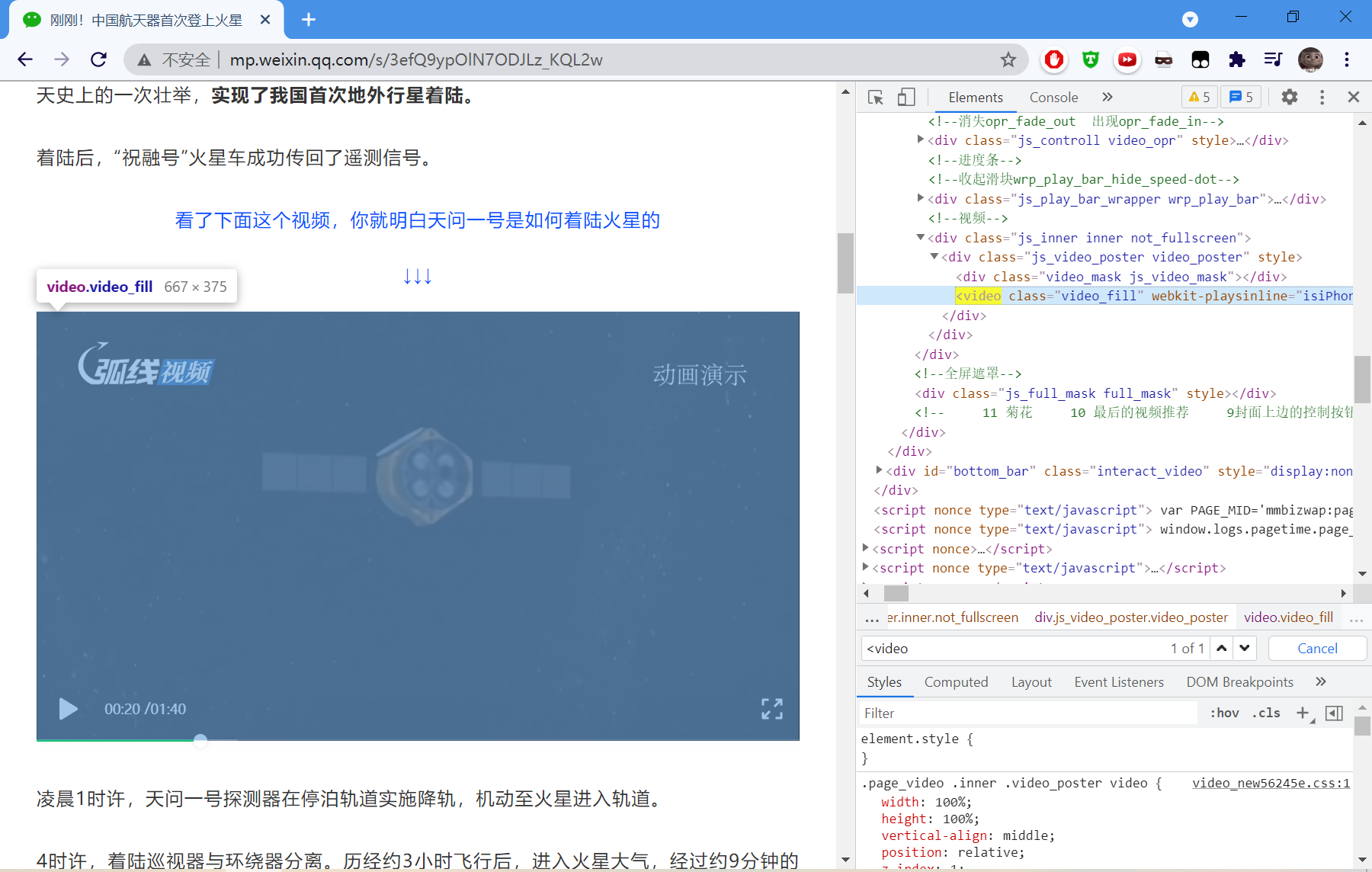
Task: Open a new browser tab
Action: (309, 20)
